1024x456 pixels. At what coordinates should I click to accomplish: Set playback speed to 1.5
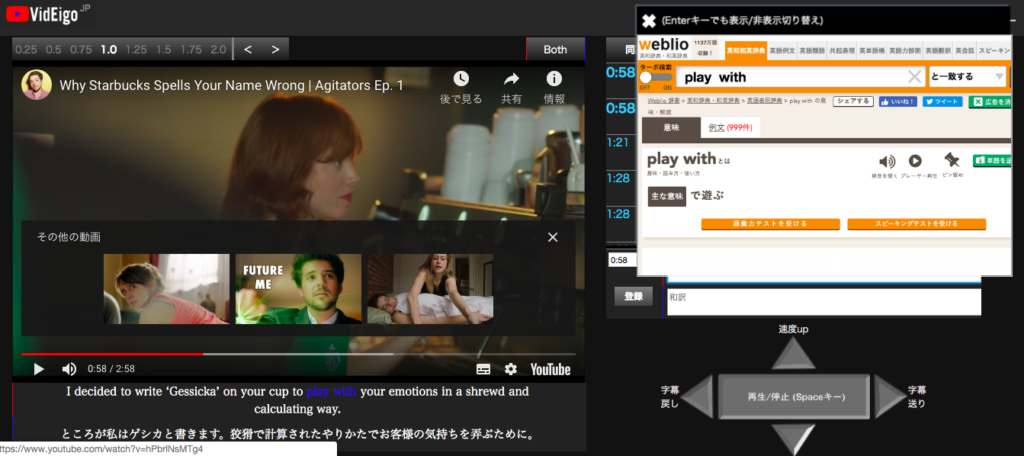point(164,49)
